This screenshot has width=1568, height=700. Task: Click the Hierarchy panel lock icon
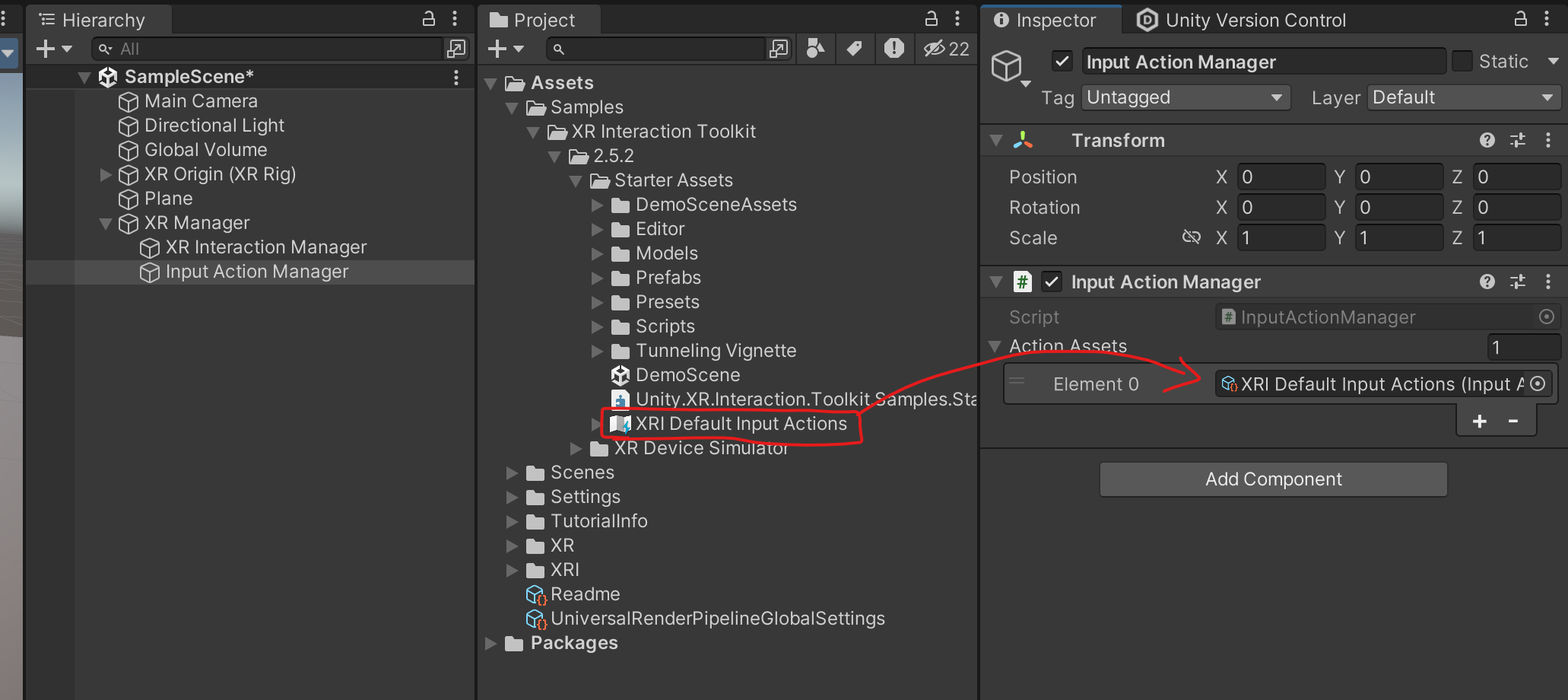point(429,18)
